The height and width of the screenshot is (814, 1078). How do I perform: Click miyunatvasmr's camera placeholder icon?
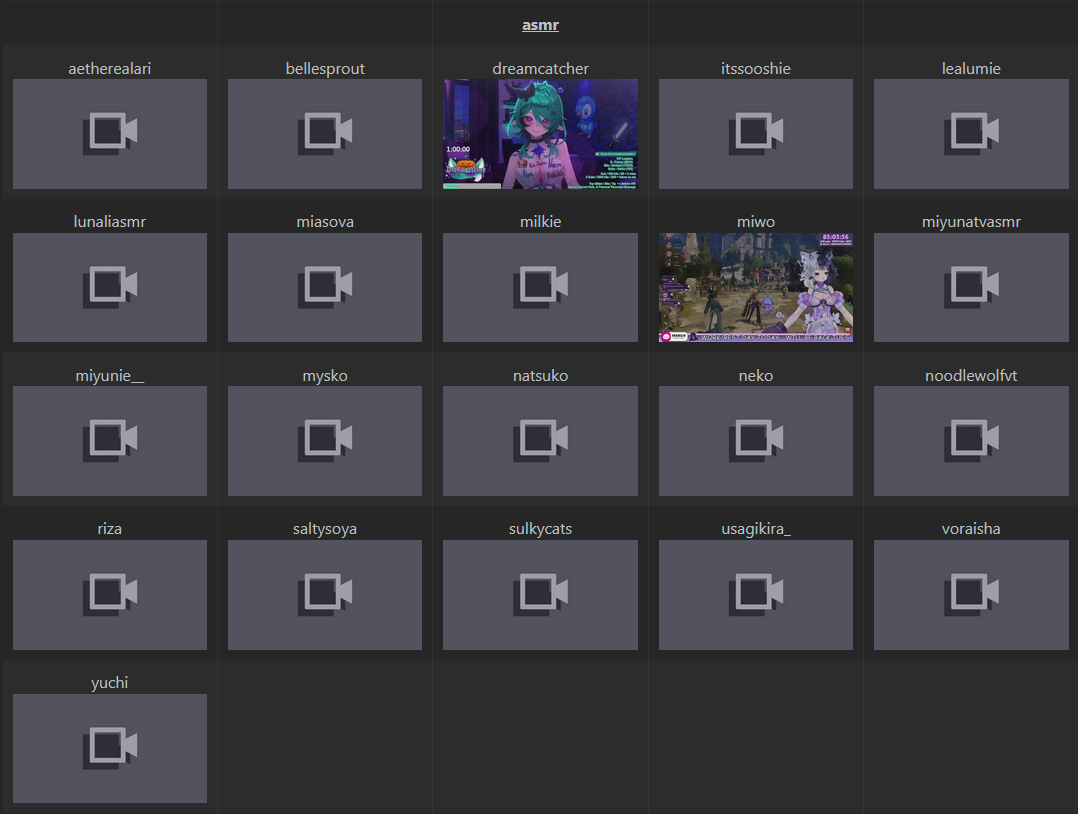[971, 287]
